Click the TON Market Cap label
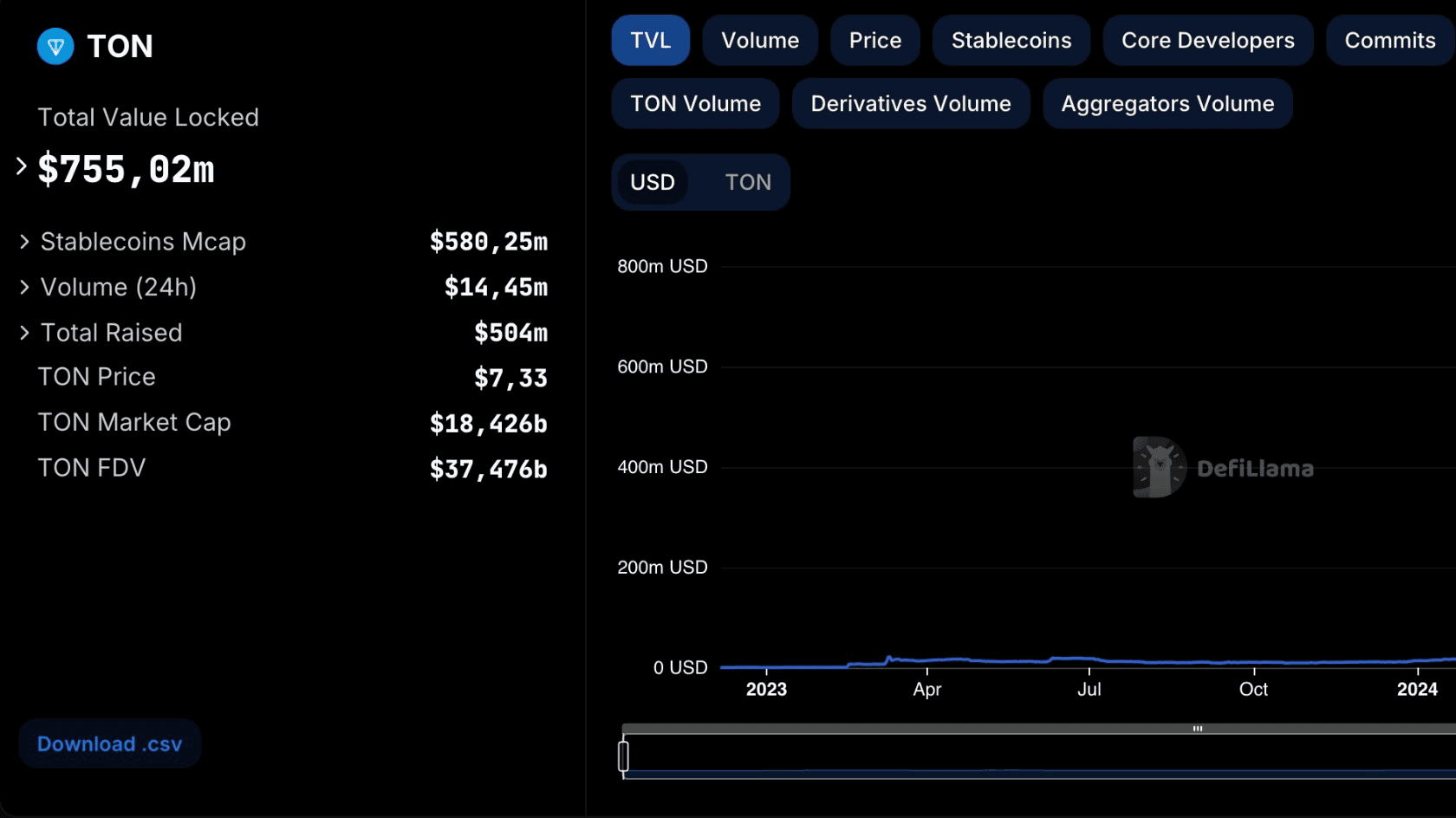The image size is (1456, 818). pyautogui.click(x=134, y=423)
